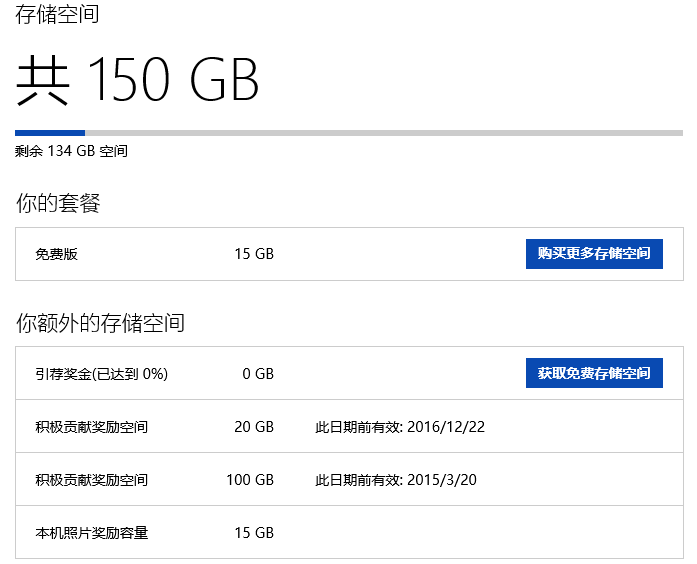The height and width of the screenshot is (564, 697).
Task: Click the 15 GB value in 免费版 row
Action: [x=254, y=254]
